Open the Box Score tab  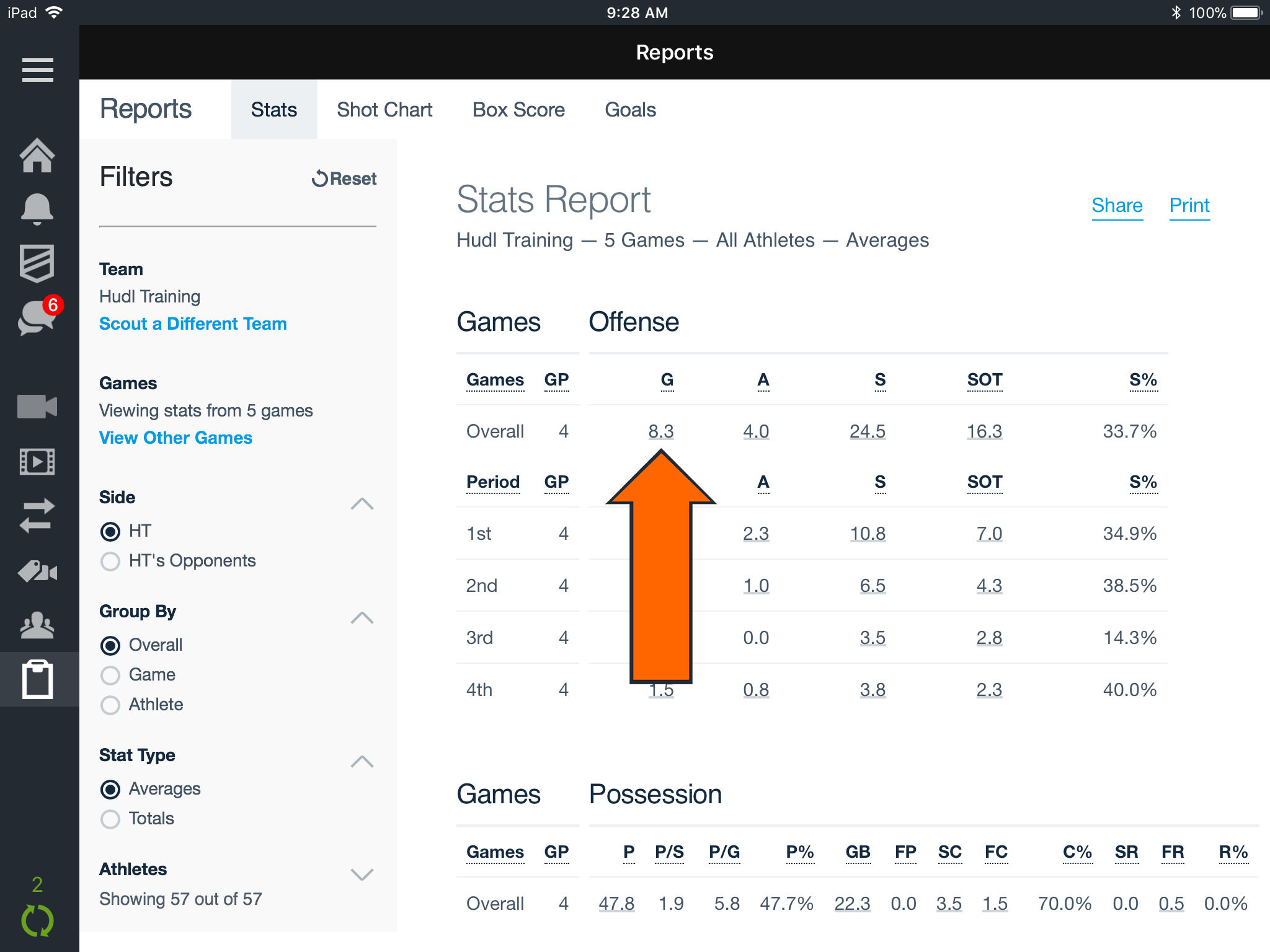(518, 109)
